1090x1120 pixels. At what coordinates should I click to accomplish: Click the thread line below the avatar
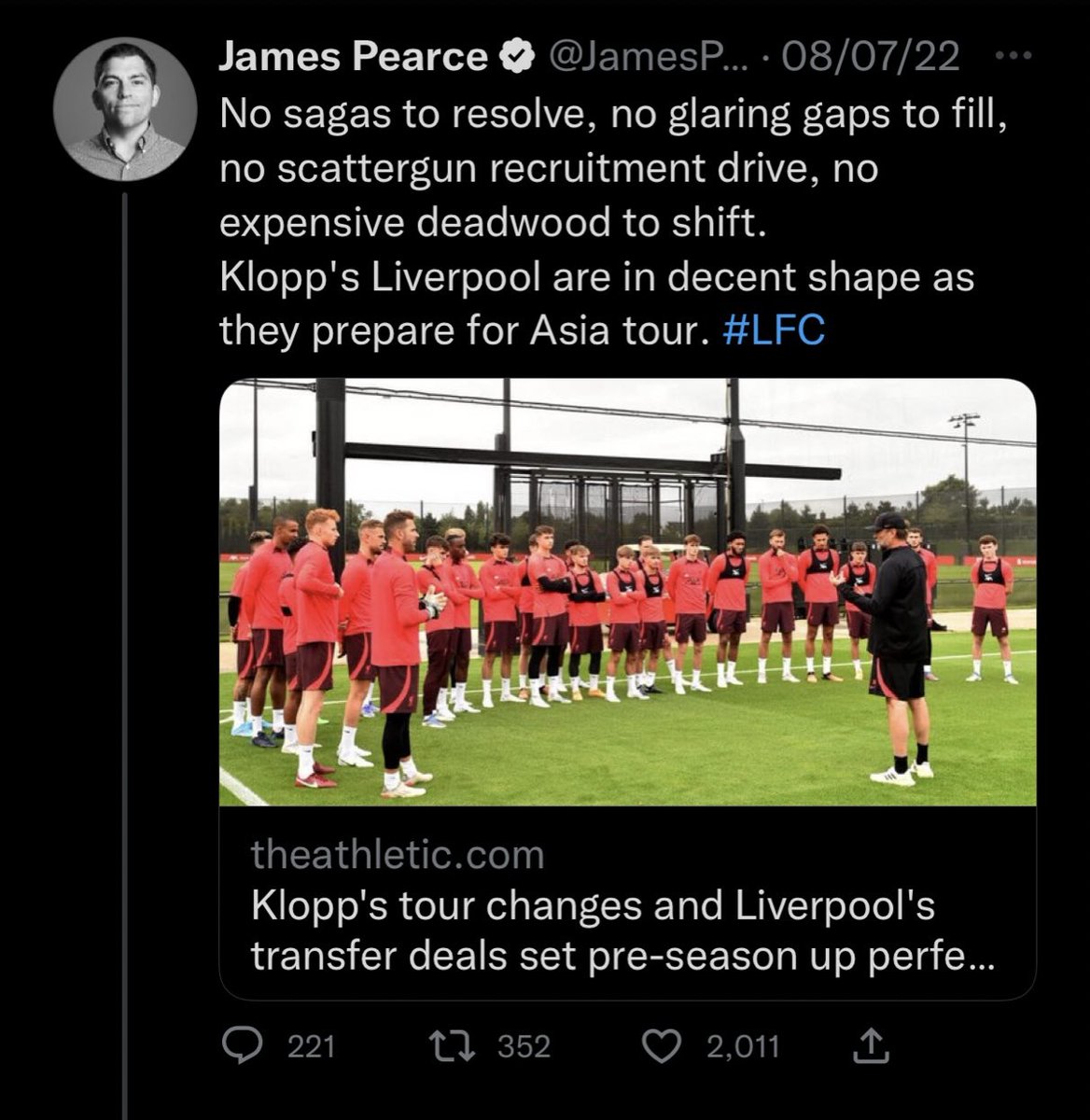(125, 655)
